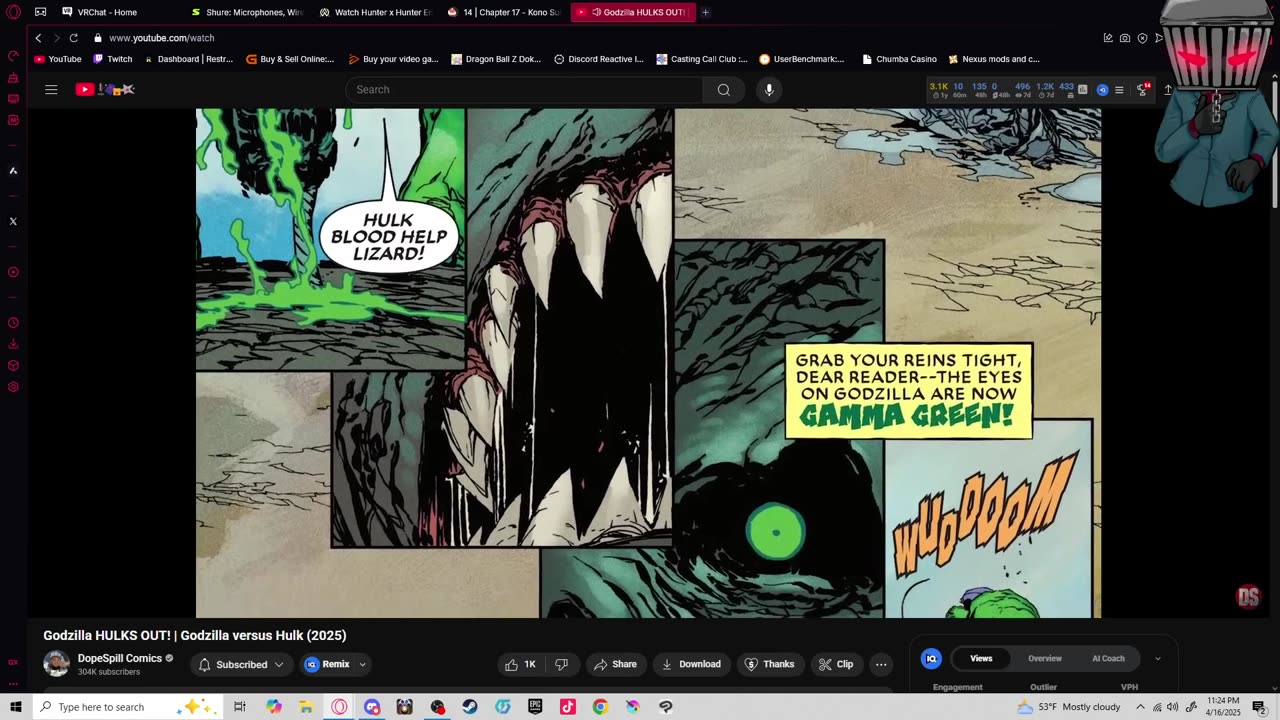Screen dimensions: 1280x720
Task: Open the X (Twitter) sidebar icon
Action: click(x=13, y=221)
